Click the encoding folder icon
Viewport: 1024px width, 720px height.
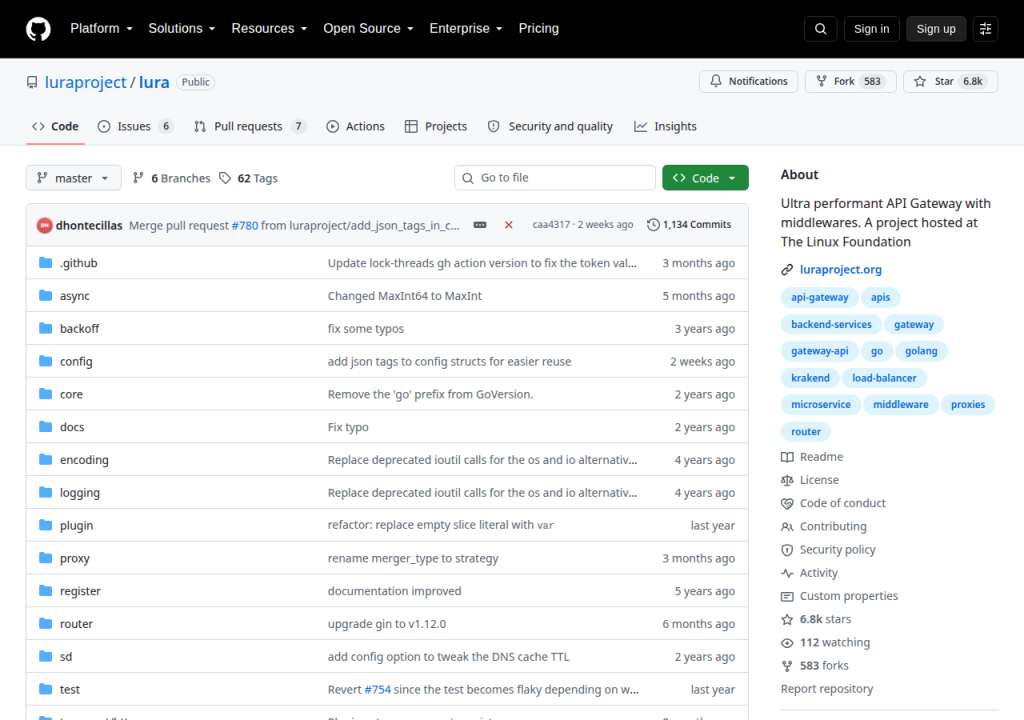[x=46, y=459]
